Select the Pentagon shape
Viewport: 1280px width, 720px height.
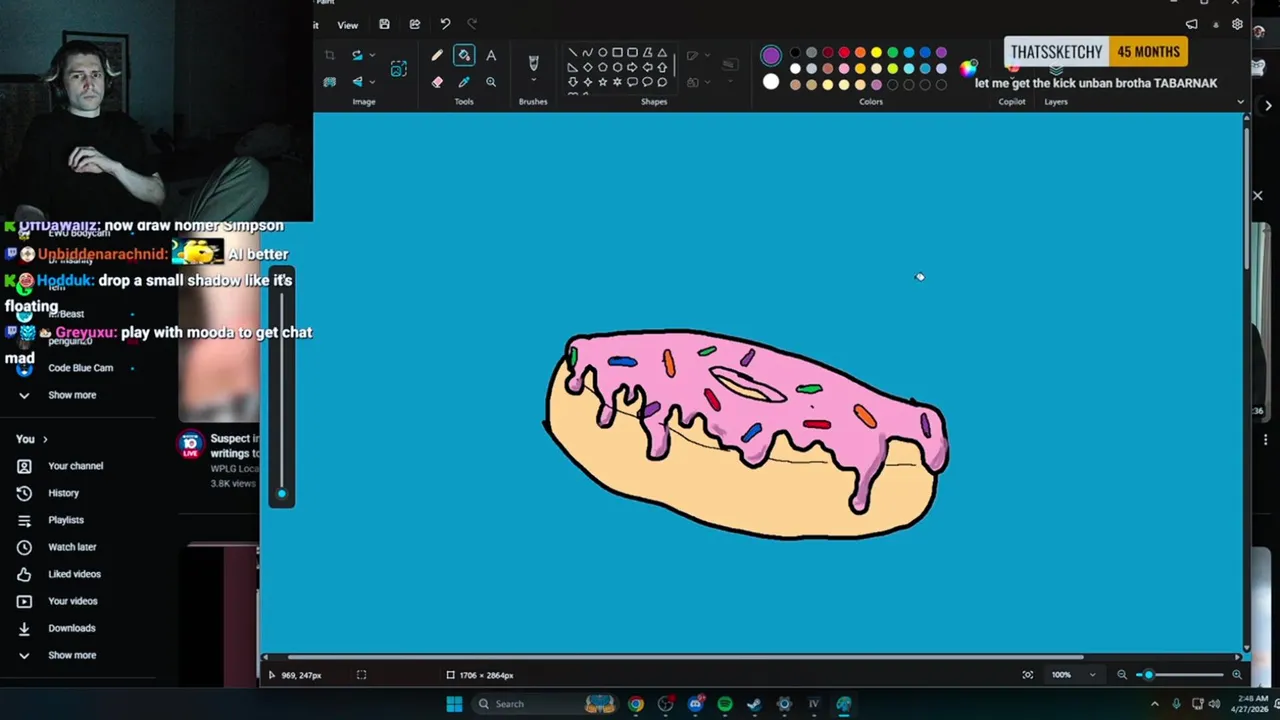tap(602, 67)
